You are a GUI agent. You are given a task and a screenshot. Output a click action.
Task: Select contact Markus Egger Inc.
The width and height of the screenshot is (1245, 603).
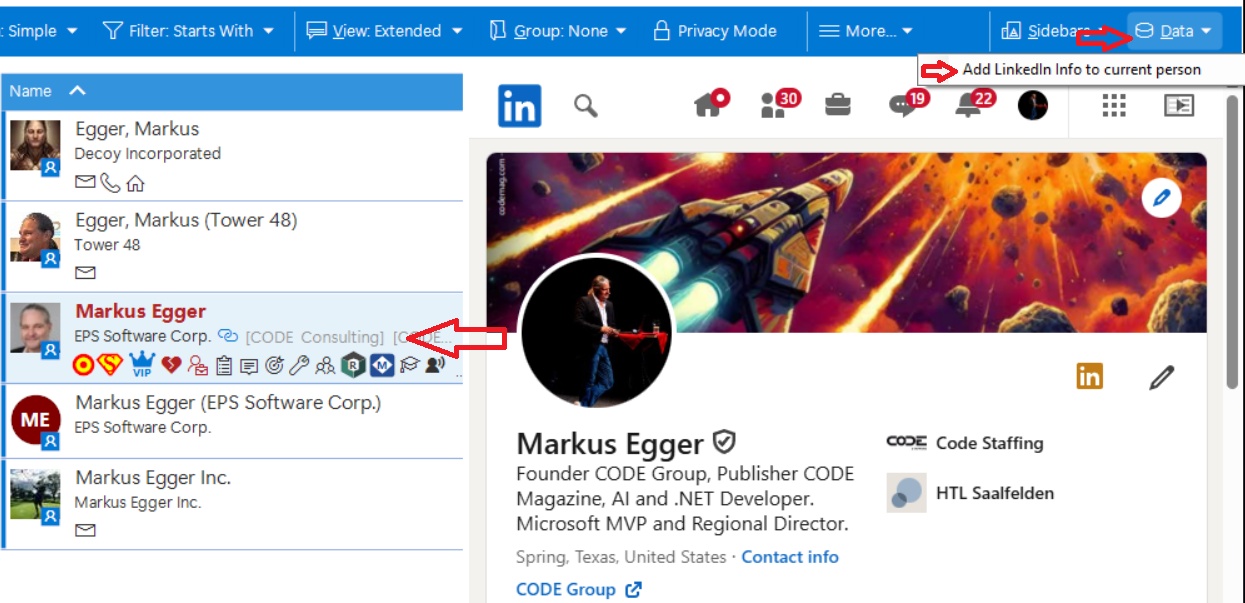coord(234,503)
